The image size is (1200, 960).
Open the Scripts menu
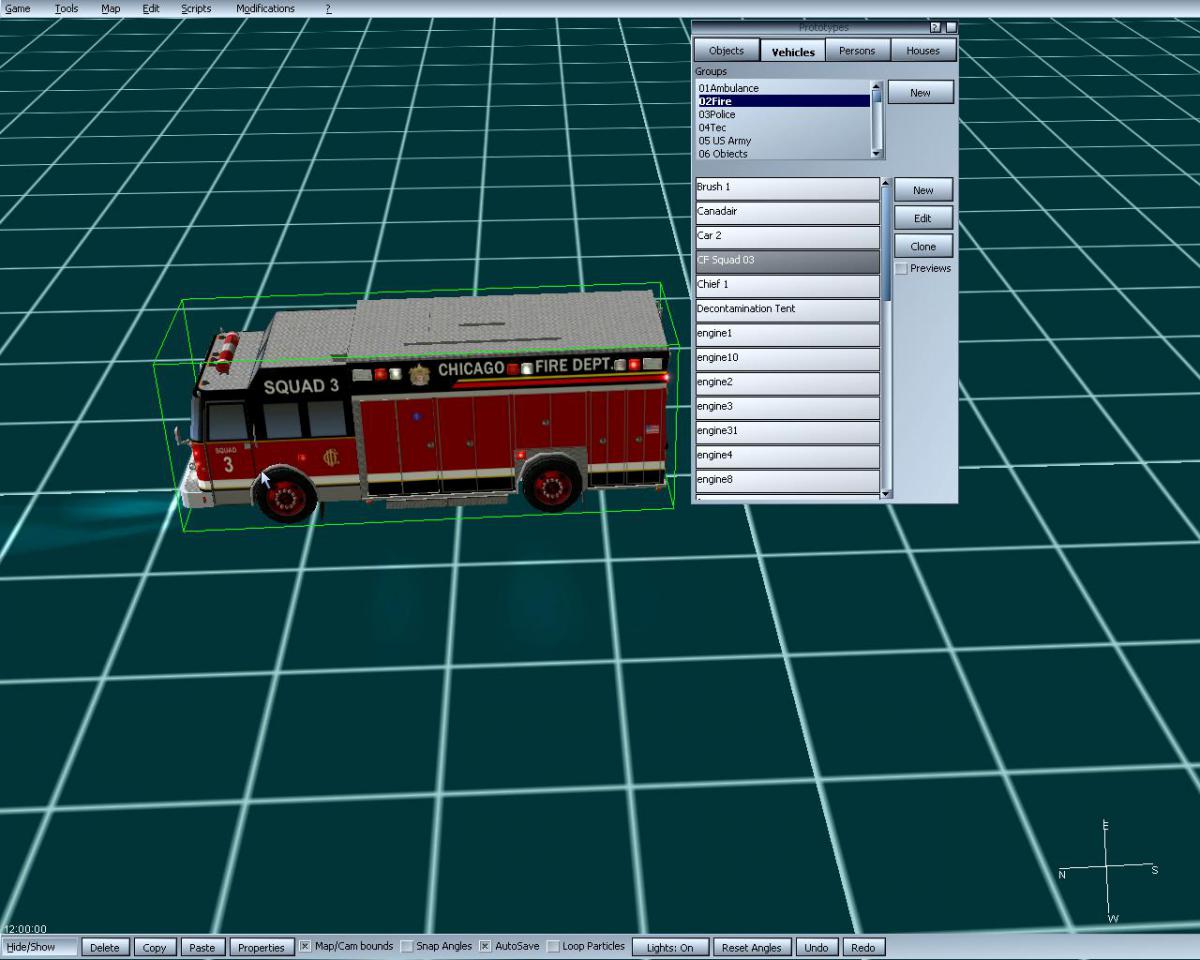pyautogui.click(x=196, y=8)
